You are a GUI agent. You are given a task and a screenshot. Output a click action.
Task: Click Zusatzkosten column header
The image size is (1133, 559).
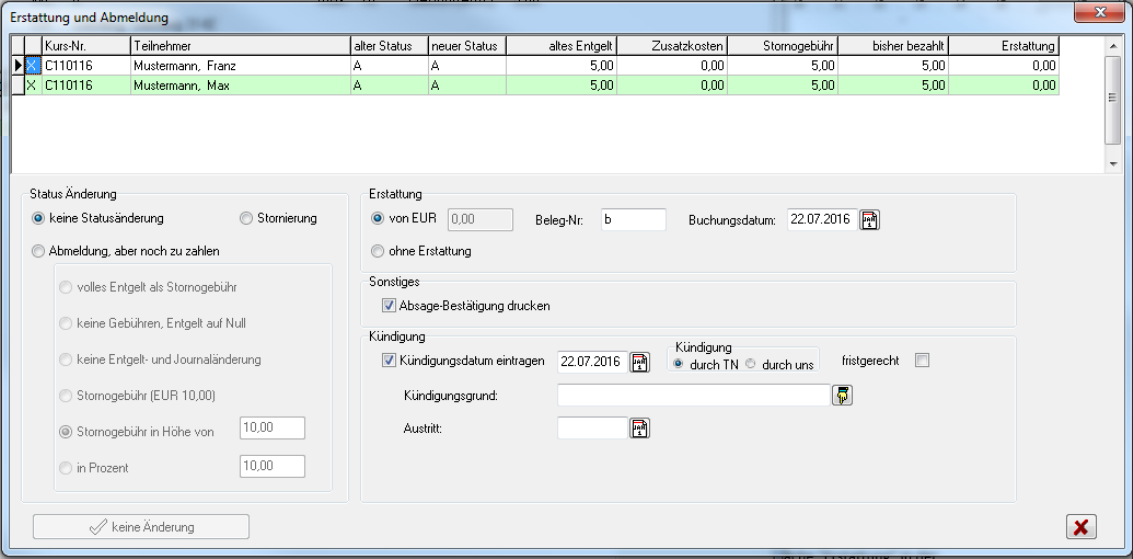pyautogui.click(x=672, y=46)
